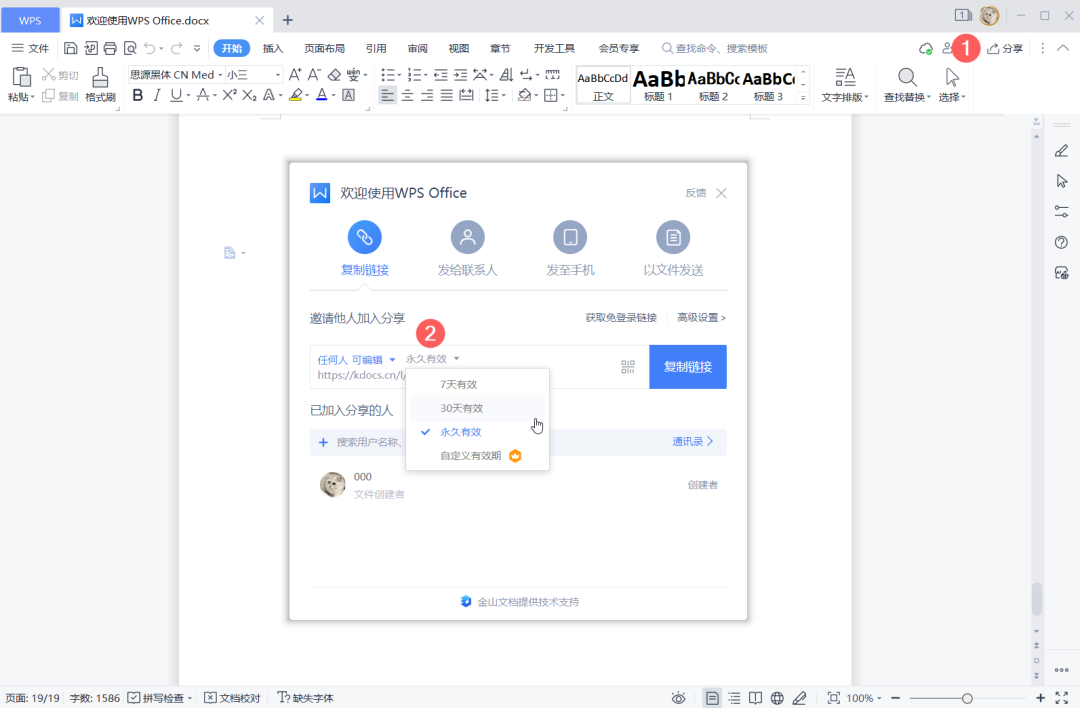Image resolution: width=1080 pixels, height=708 pixels.
Task: Open the 任何人 可编辑 permission dropdown
Action: [356, 360]
